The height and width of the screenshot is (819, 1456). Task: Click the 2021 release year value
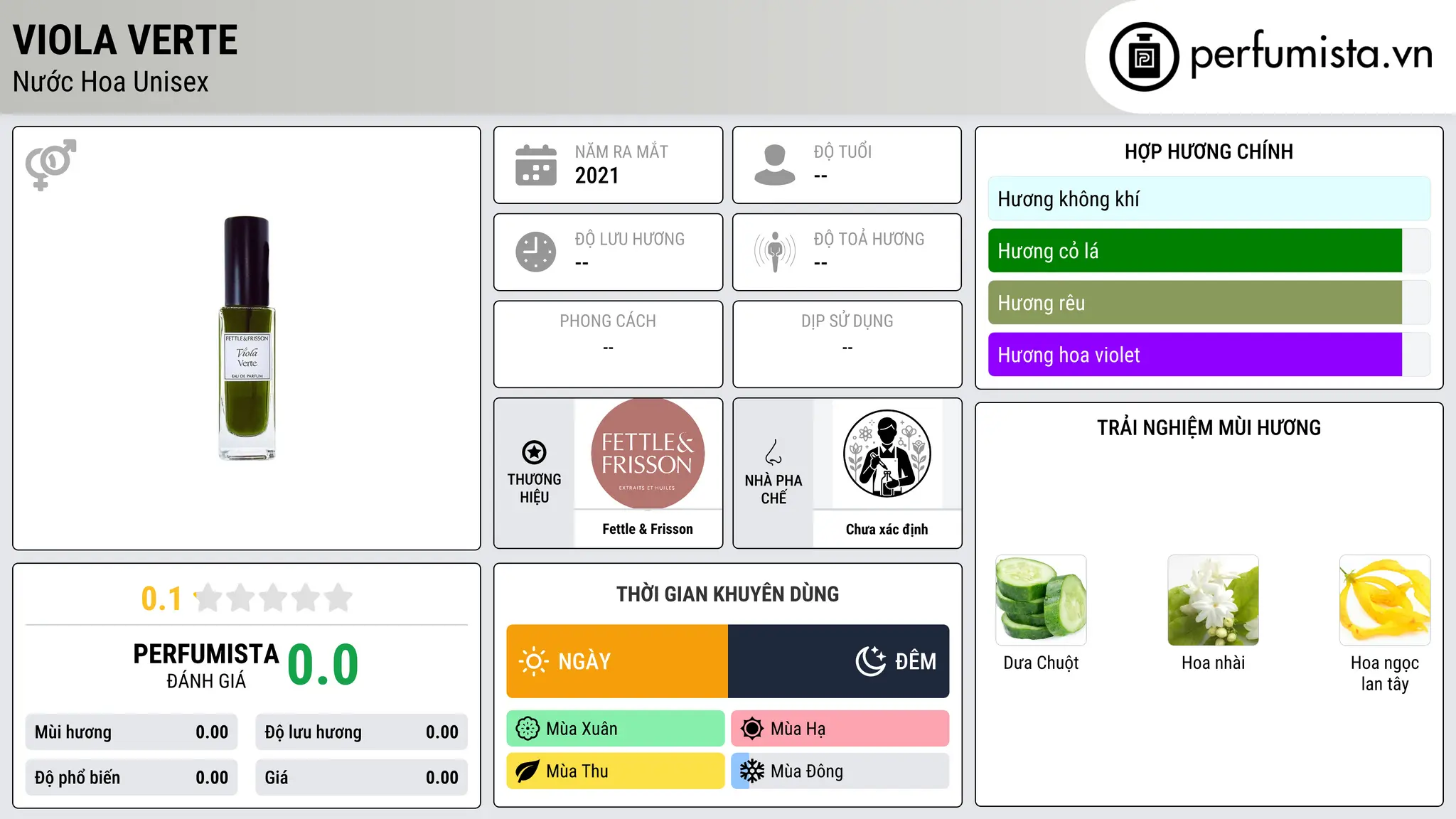pos(597,176)
